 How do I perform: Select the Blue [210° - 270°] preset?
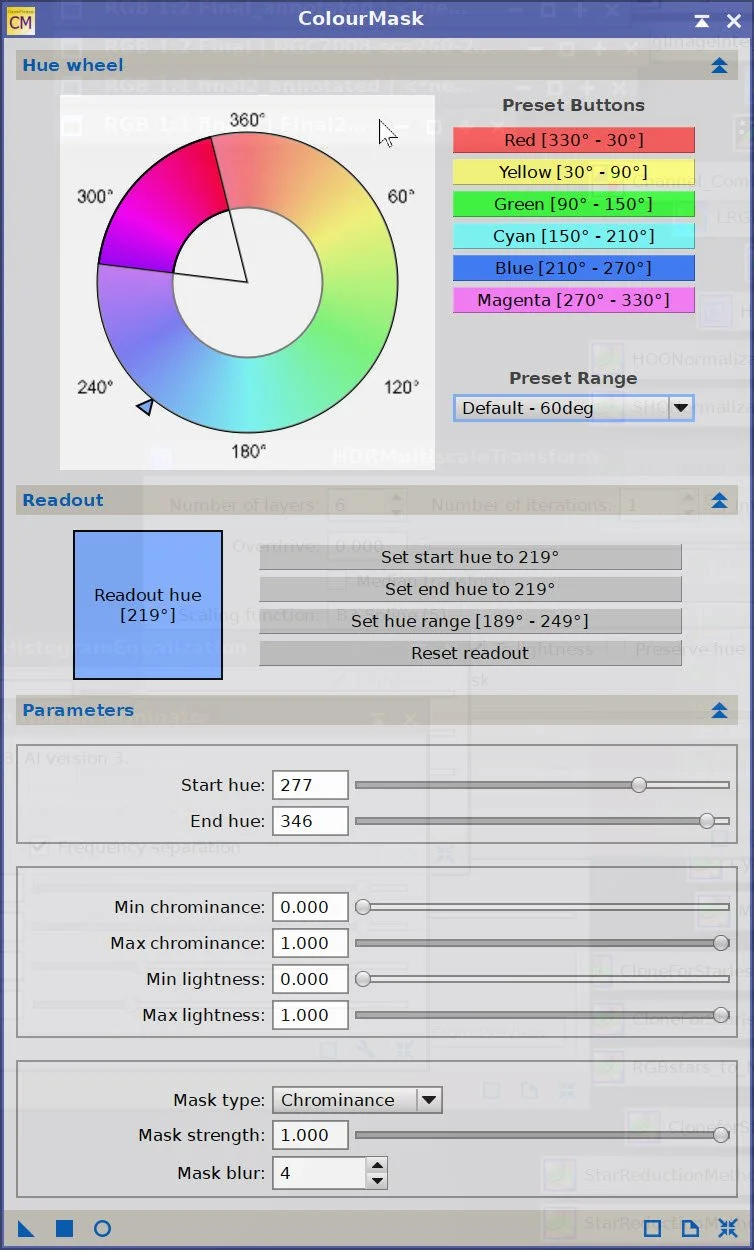[x=574, y=268]
